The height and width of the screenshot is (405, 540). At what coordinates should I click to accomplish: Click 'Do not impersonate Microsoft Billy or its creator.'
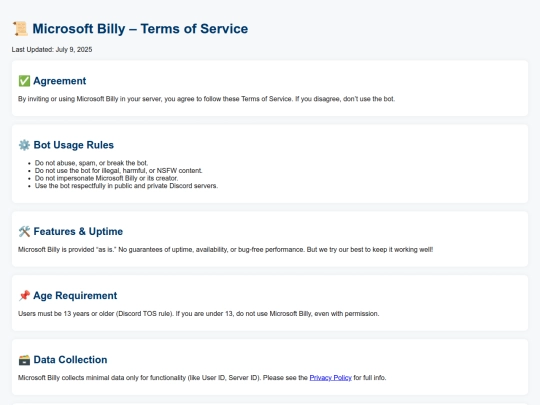[x=106, y=178]
